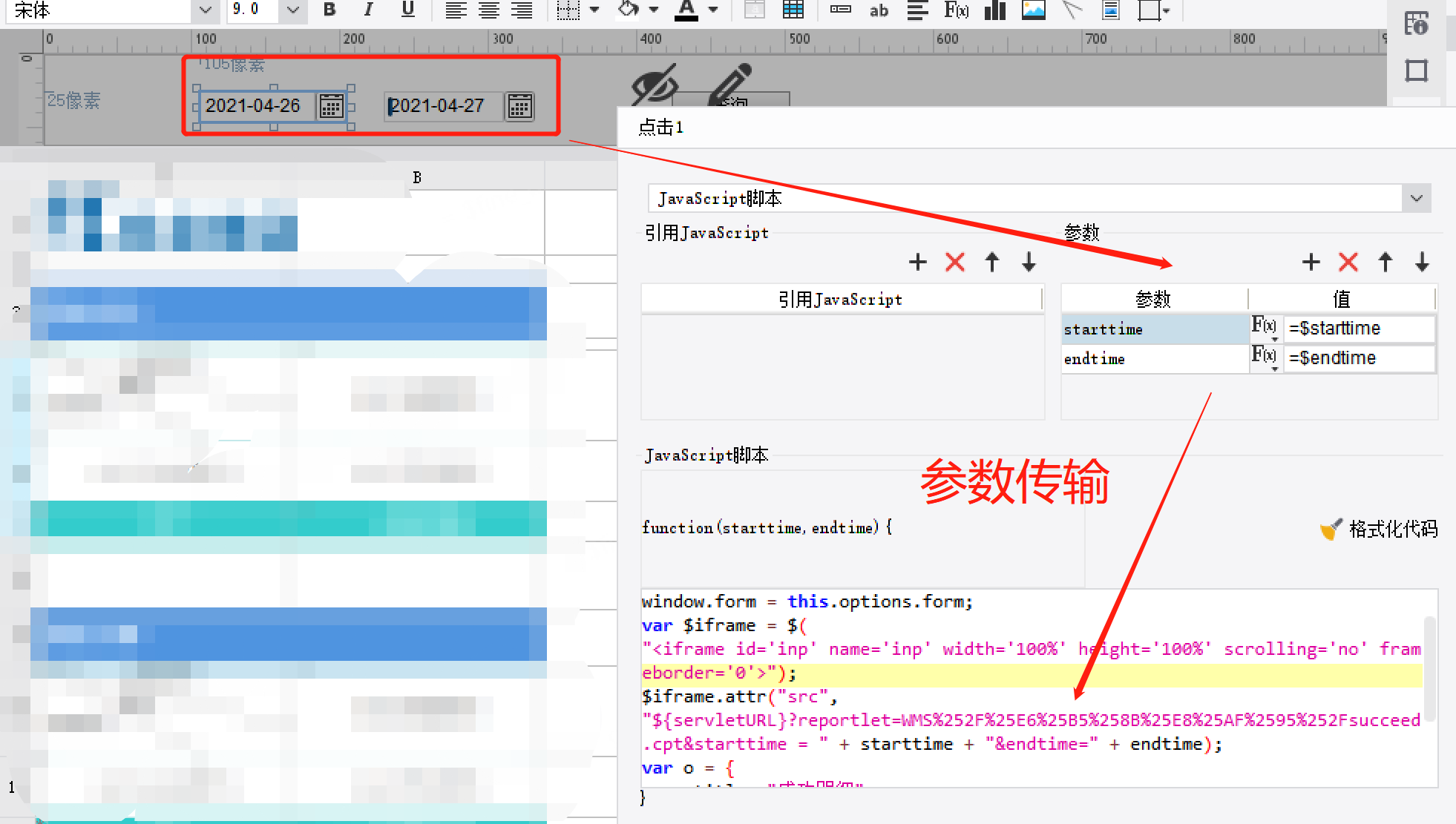Insert slope line icon
Viewport: 1456px width, 824px height.
point(1072,10)
